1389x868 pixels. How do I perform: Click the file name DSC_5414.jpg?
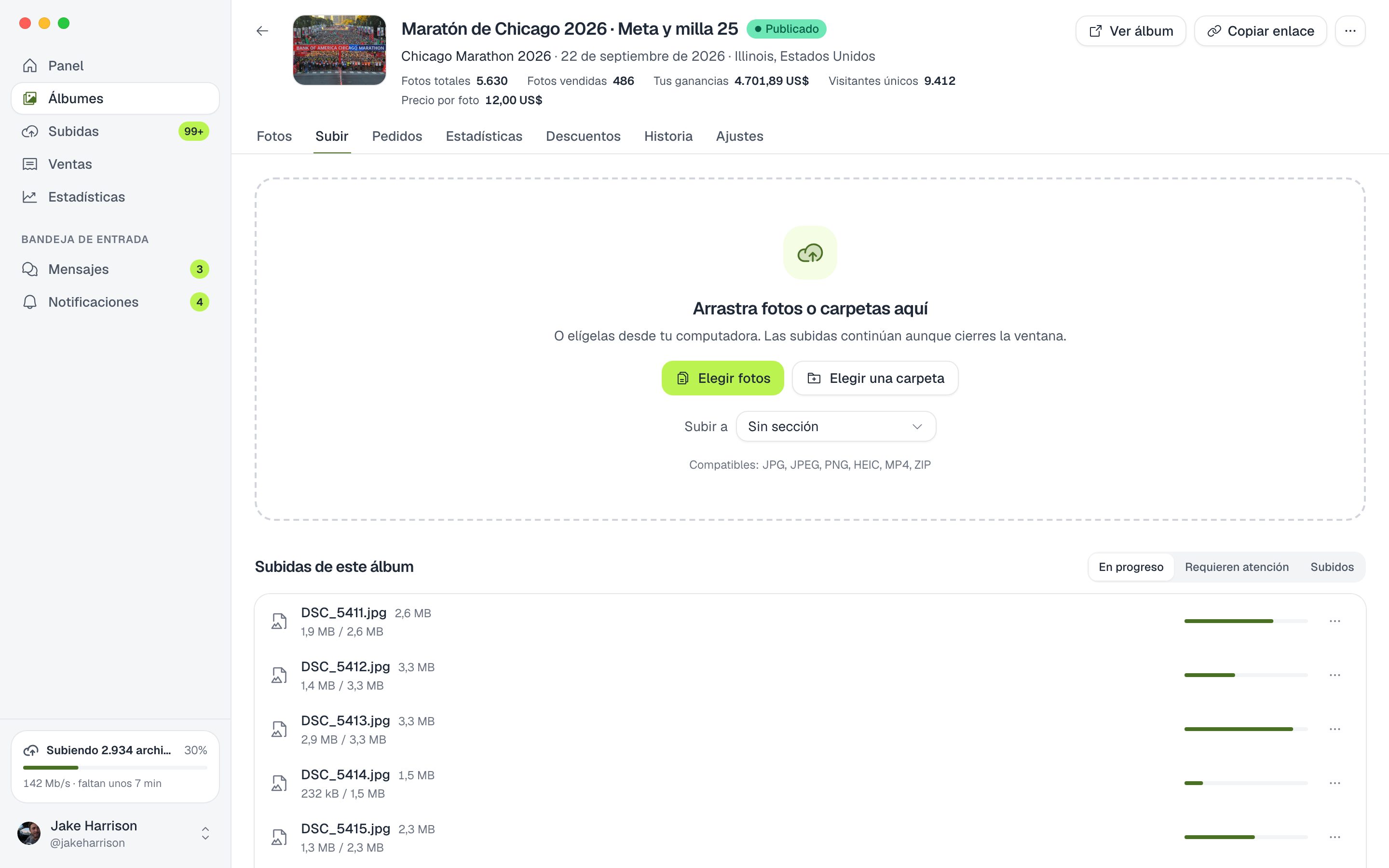pyautogui.click(x=345, y=774)
